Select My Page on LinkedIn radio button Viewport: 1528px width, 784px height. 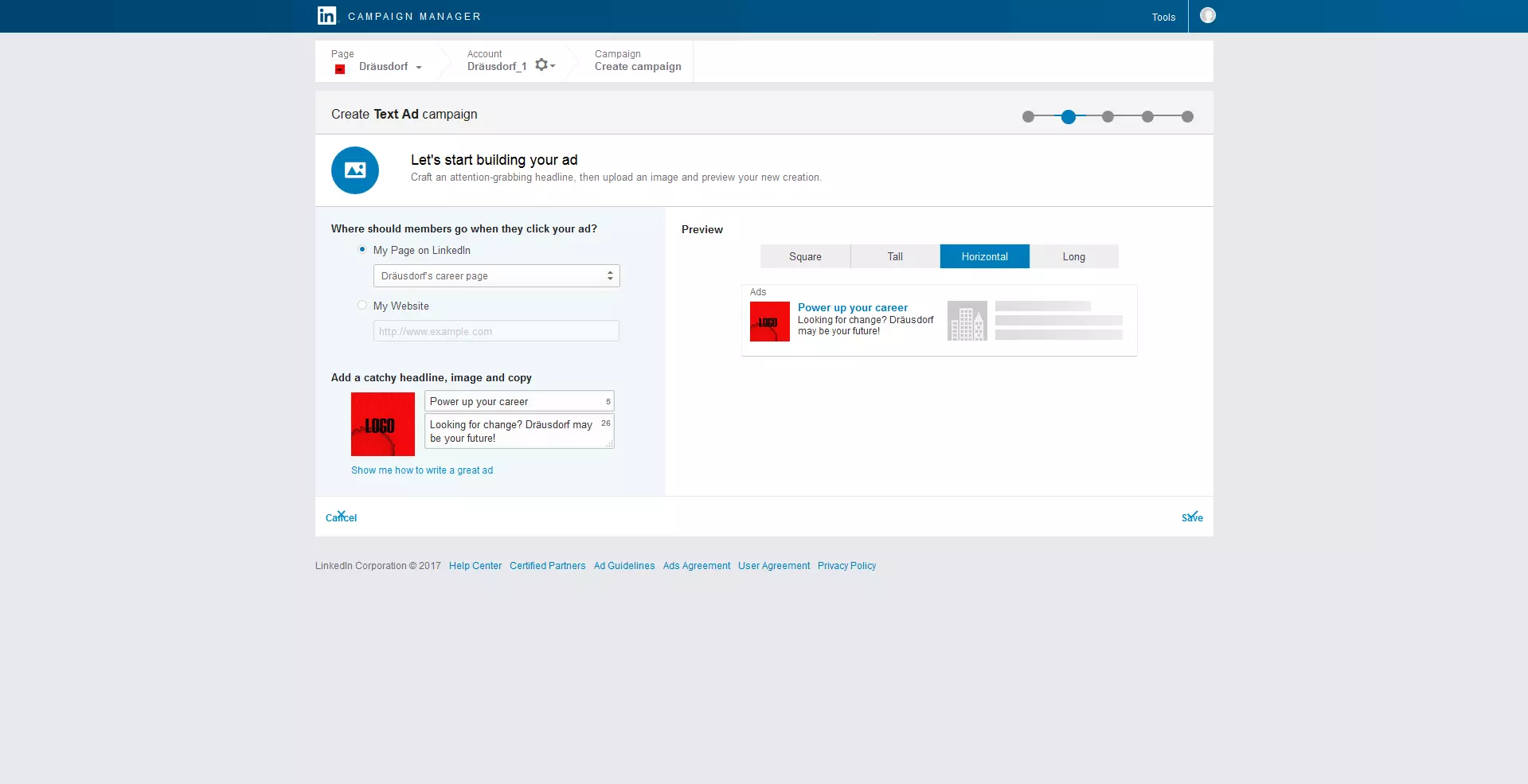click(x=362, y=250)
